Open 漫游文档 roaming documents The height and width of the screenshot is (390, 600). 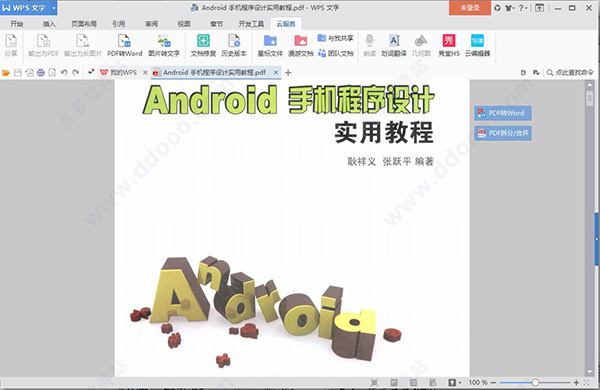[x=301, y=45]
